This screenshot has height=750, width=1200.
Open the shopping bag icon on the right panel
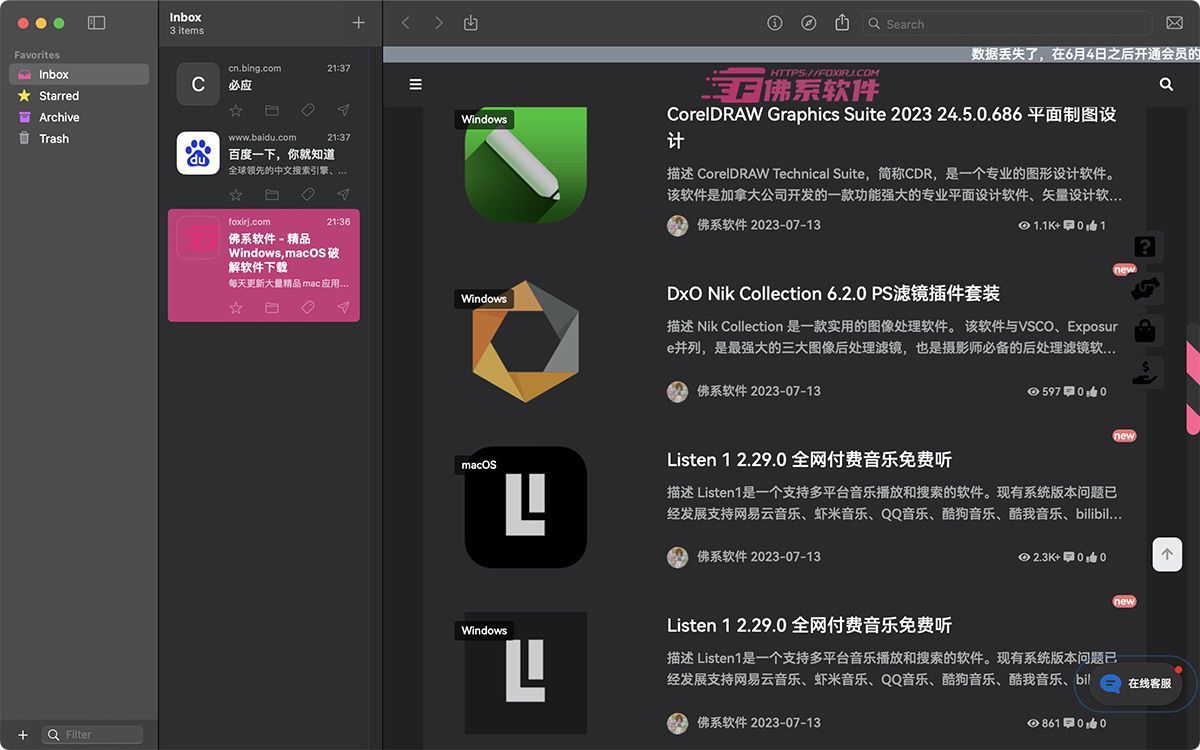[1145, 330]
